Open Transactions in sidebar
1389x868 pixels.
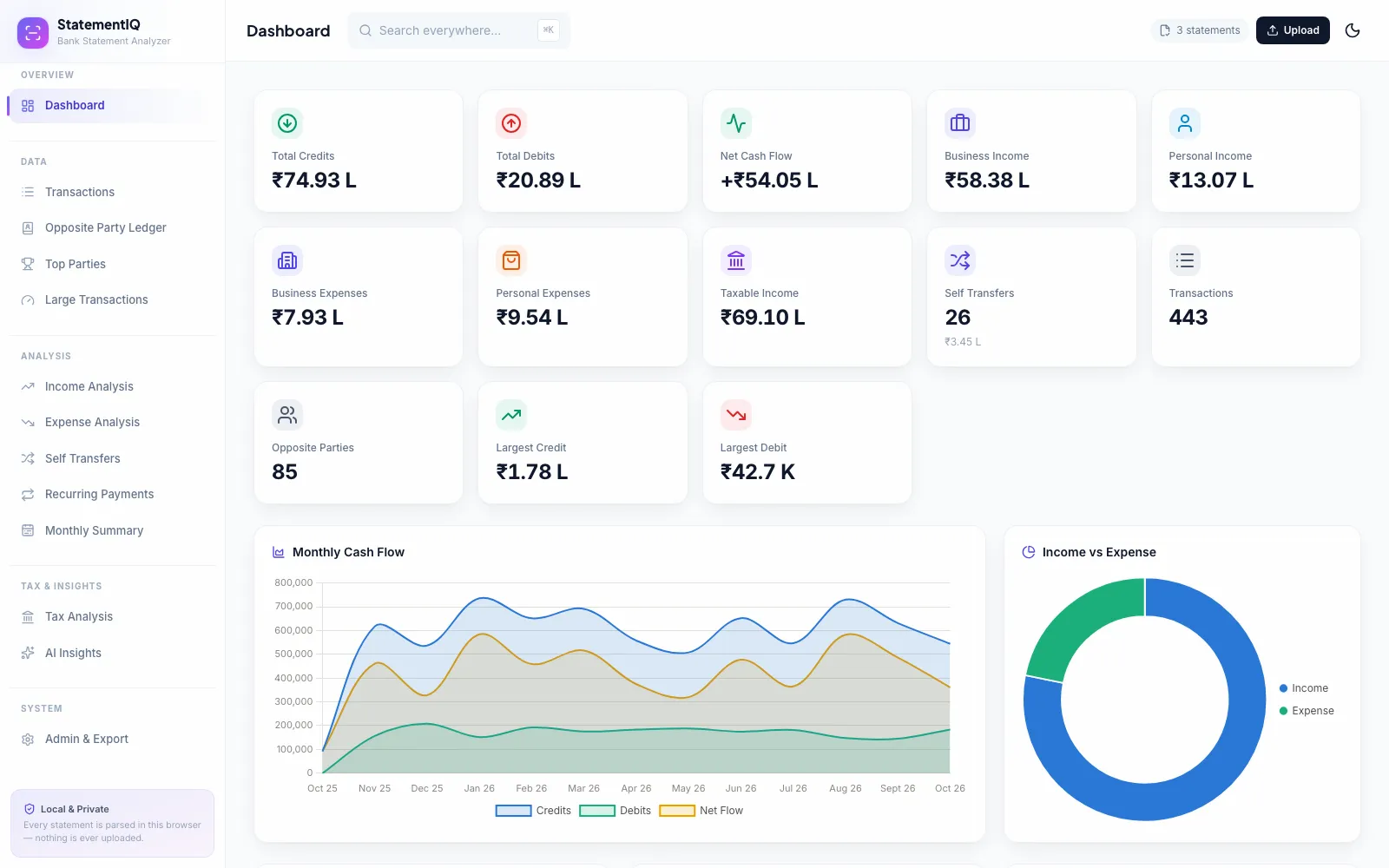click(111, 192)
